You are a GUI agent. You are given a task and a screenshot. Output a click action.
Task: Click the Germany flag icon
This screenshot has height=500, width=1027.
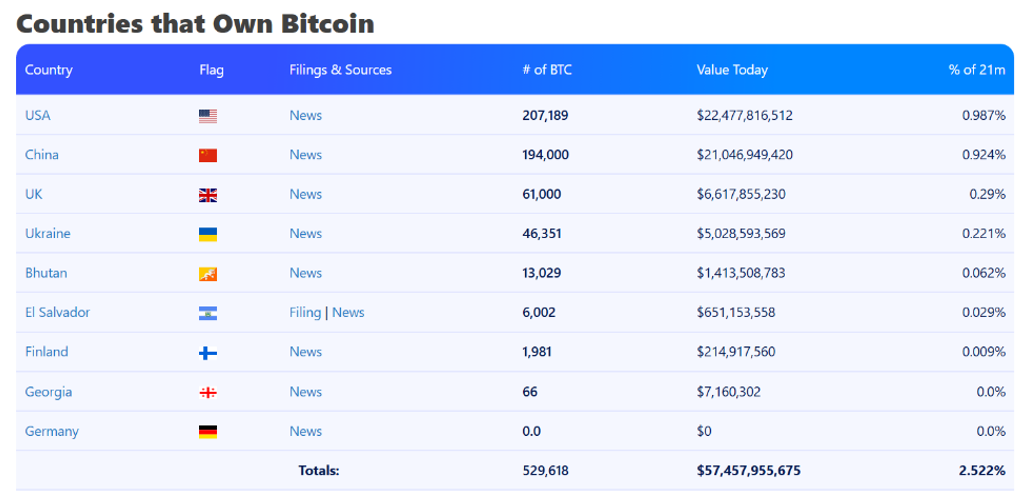point(208,432)
